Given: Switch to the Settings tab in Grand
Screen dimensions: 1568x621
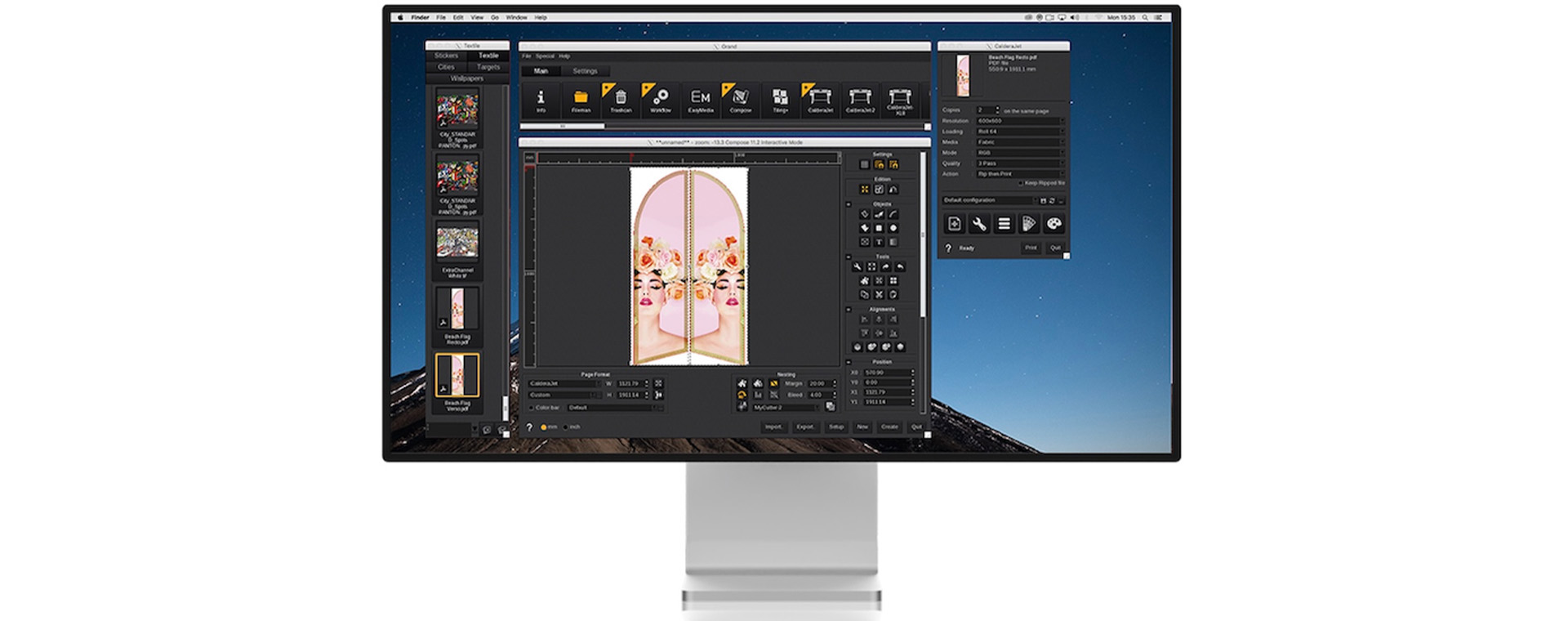Looking at the screenshot, I should coord(585,71).
